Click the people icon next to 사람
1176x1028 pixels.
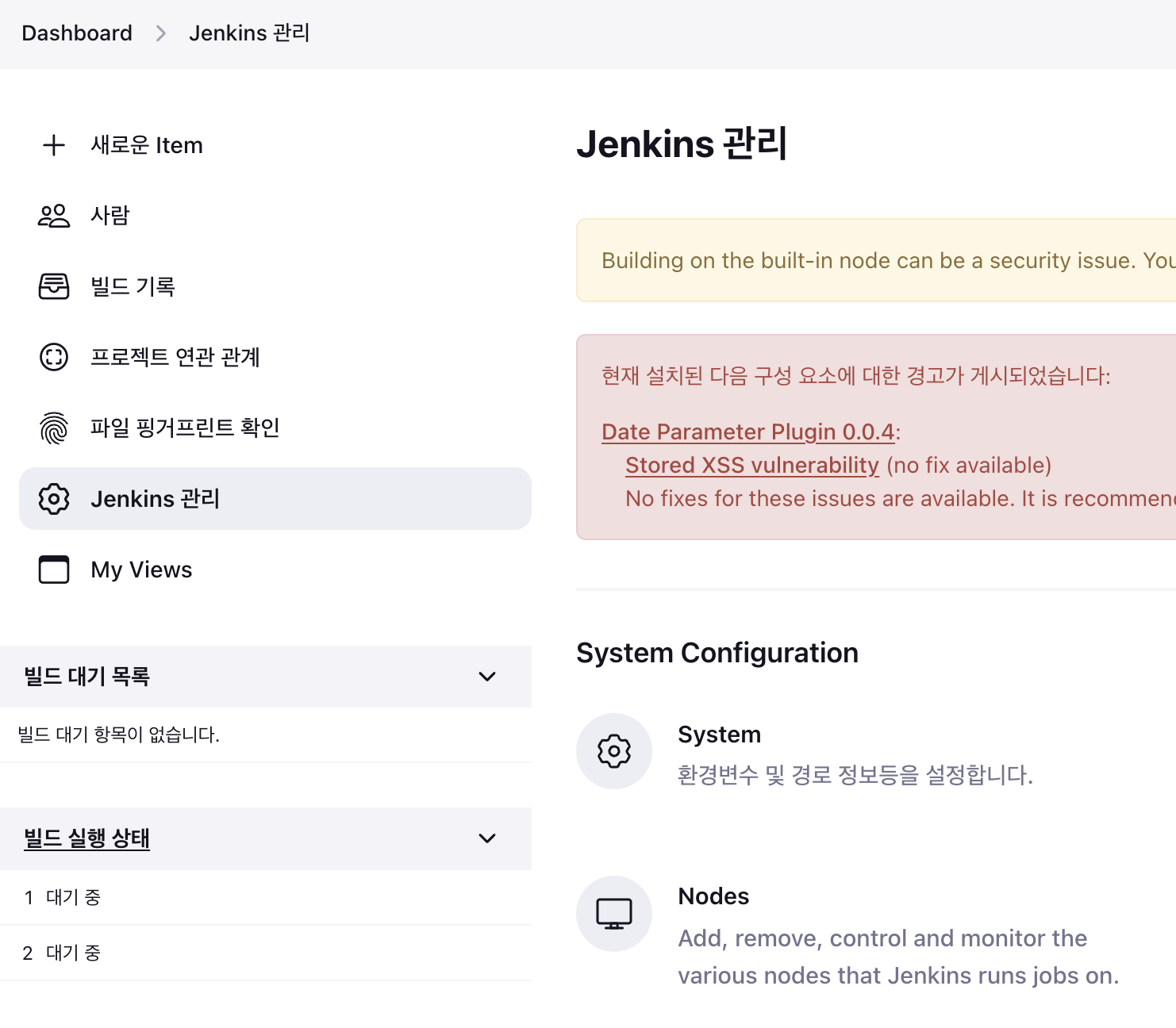(x=54, y=216)
